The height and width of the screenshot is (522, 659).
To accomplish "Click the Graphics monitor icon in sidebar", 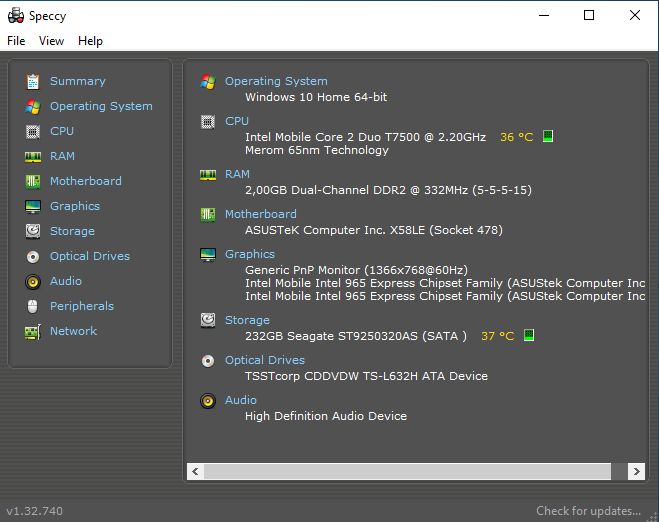I will point(33,206).
